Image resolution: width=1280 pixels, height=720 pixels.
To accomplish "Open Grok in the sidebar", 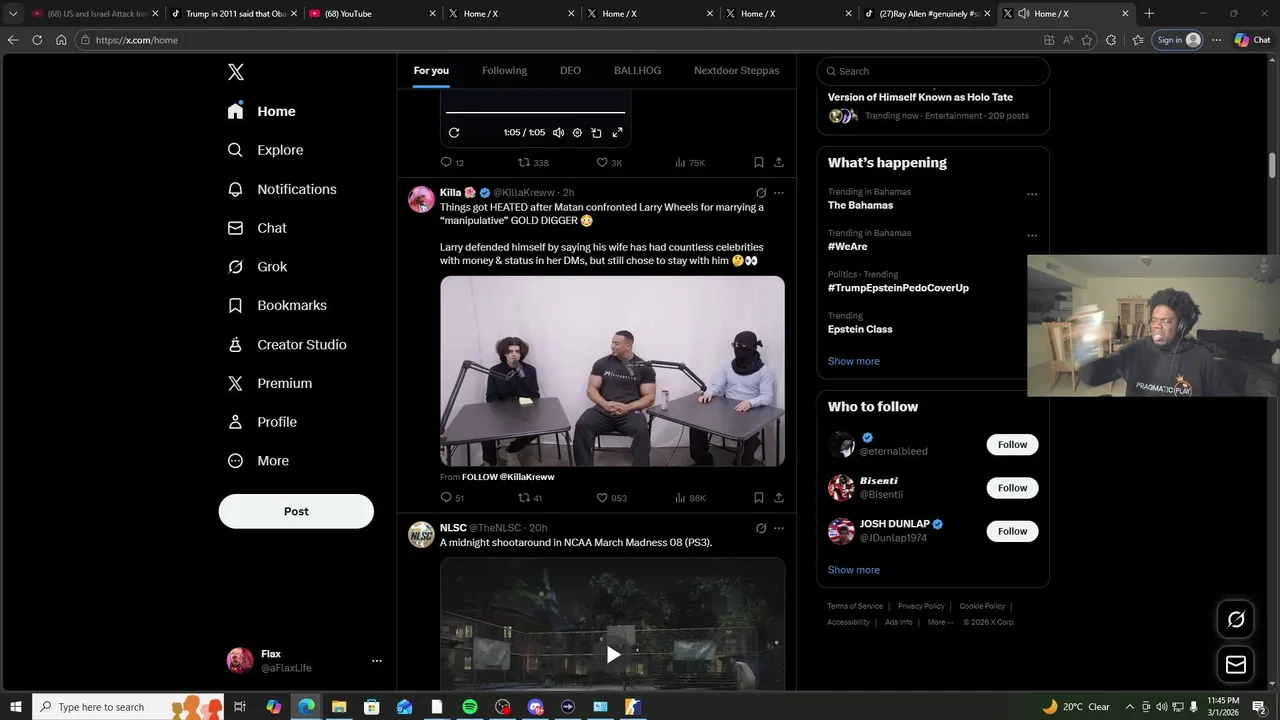I will [257, 267].
